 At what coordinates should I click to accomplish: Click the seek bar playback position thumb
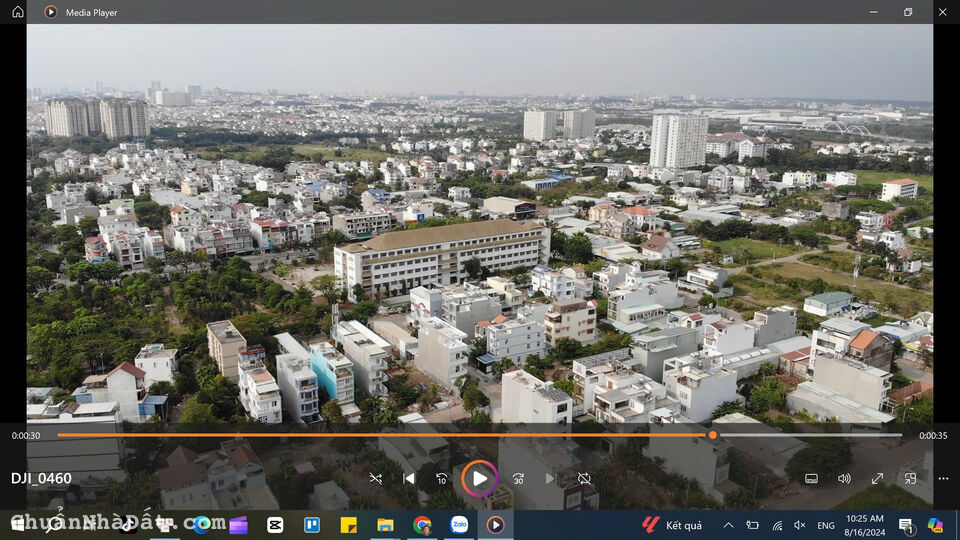pyautogui.click(x=713, y=435)
